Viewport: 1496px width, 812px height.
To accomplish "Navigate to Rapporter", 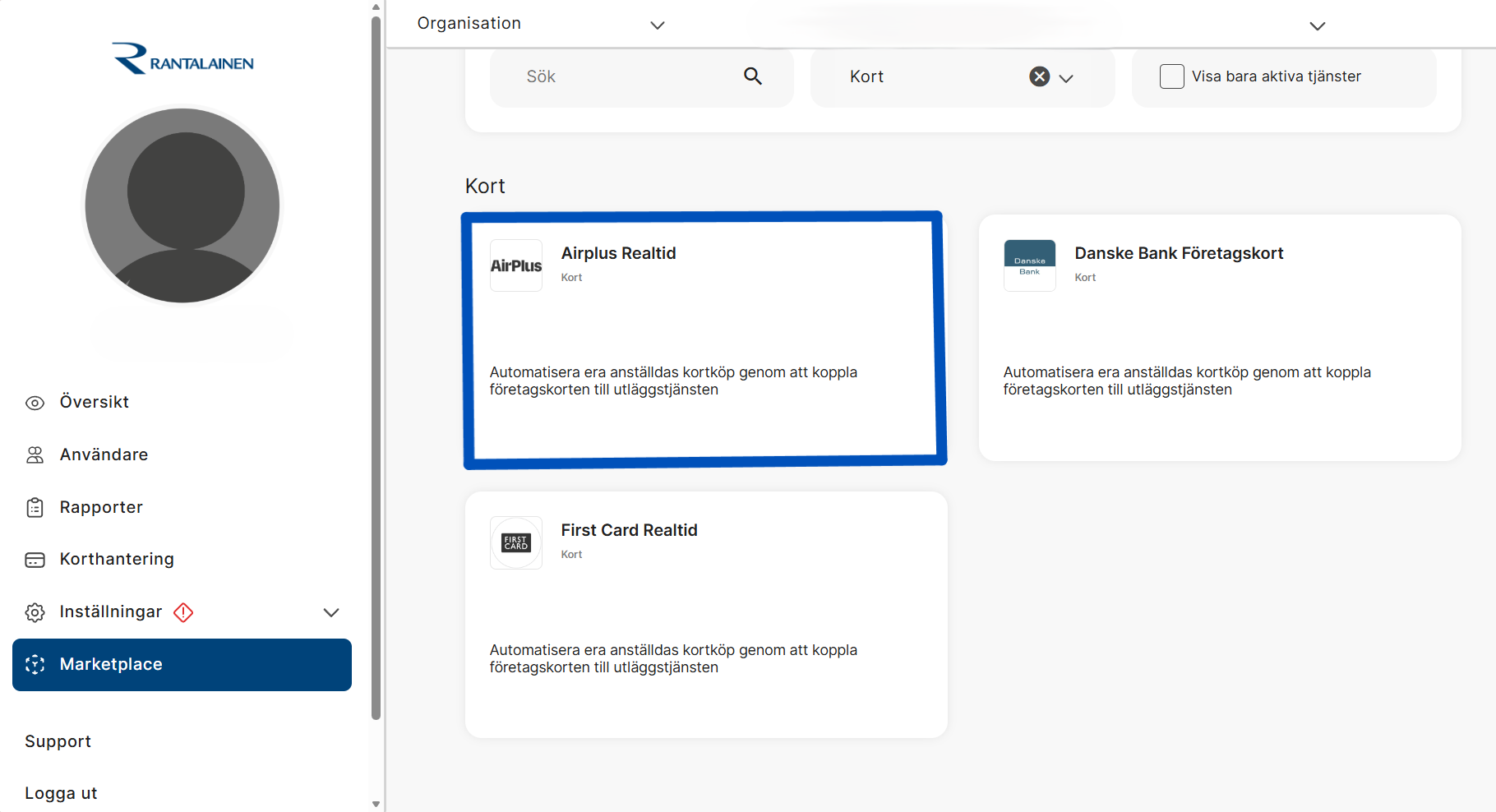I will (182, 507).
